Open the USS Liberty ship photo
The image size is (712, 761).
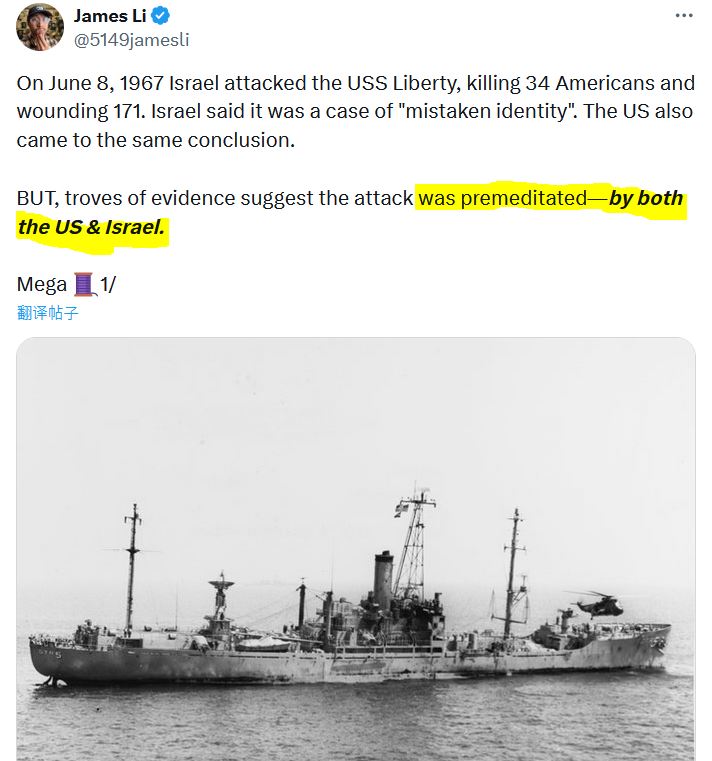pos(356,549)
